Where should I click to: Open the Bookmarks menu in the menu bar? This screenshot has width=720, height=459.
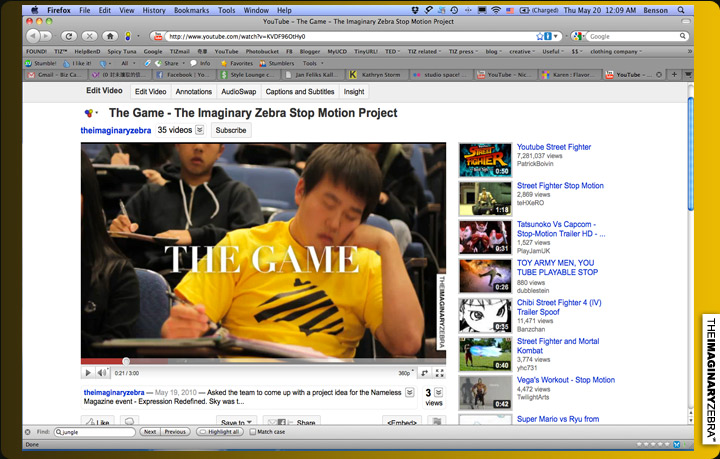click(x=191, y=9)
